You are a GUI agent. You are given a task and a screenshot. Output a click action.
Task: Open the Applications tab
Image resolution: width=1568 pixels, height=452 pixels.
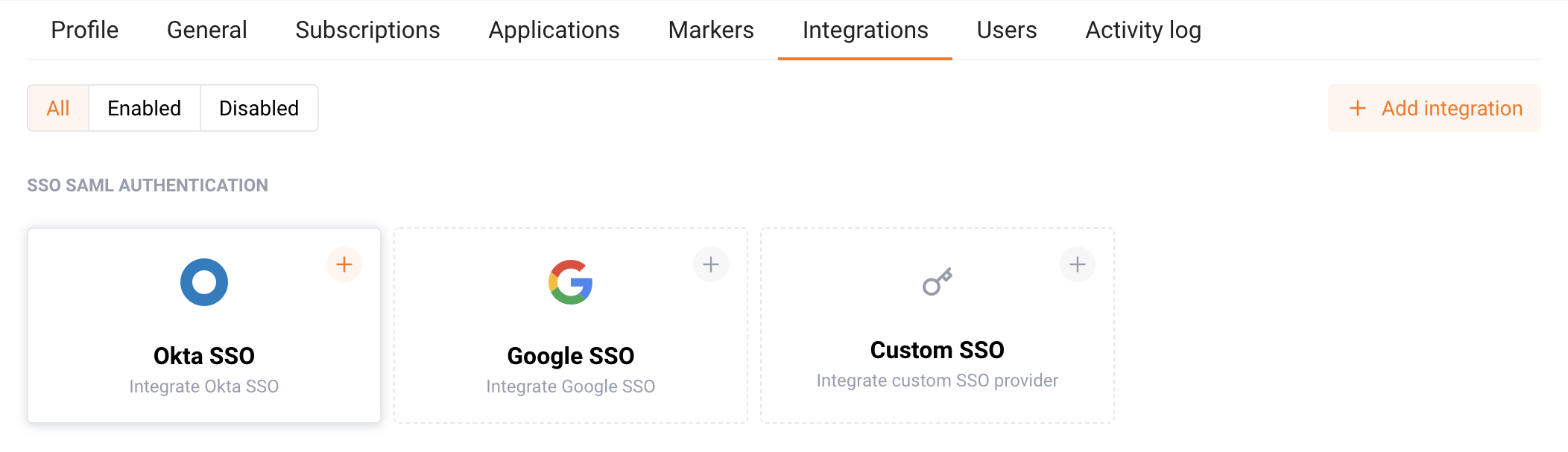554,30
